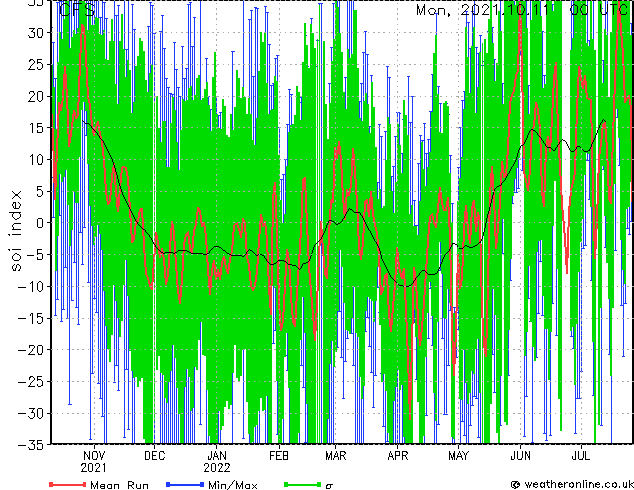Click the 'JUL' x-axis month label
Image resolution: width=634 pixels, height=490 pixels.
click(581, 456)
